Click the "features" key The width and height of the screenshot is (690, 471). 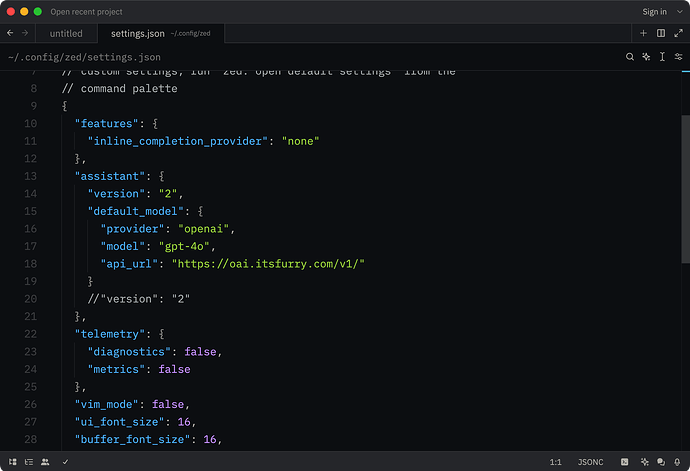coord(106,124)
